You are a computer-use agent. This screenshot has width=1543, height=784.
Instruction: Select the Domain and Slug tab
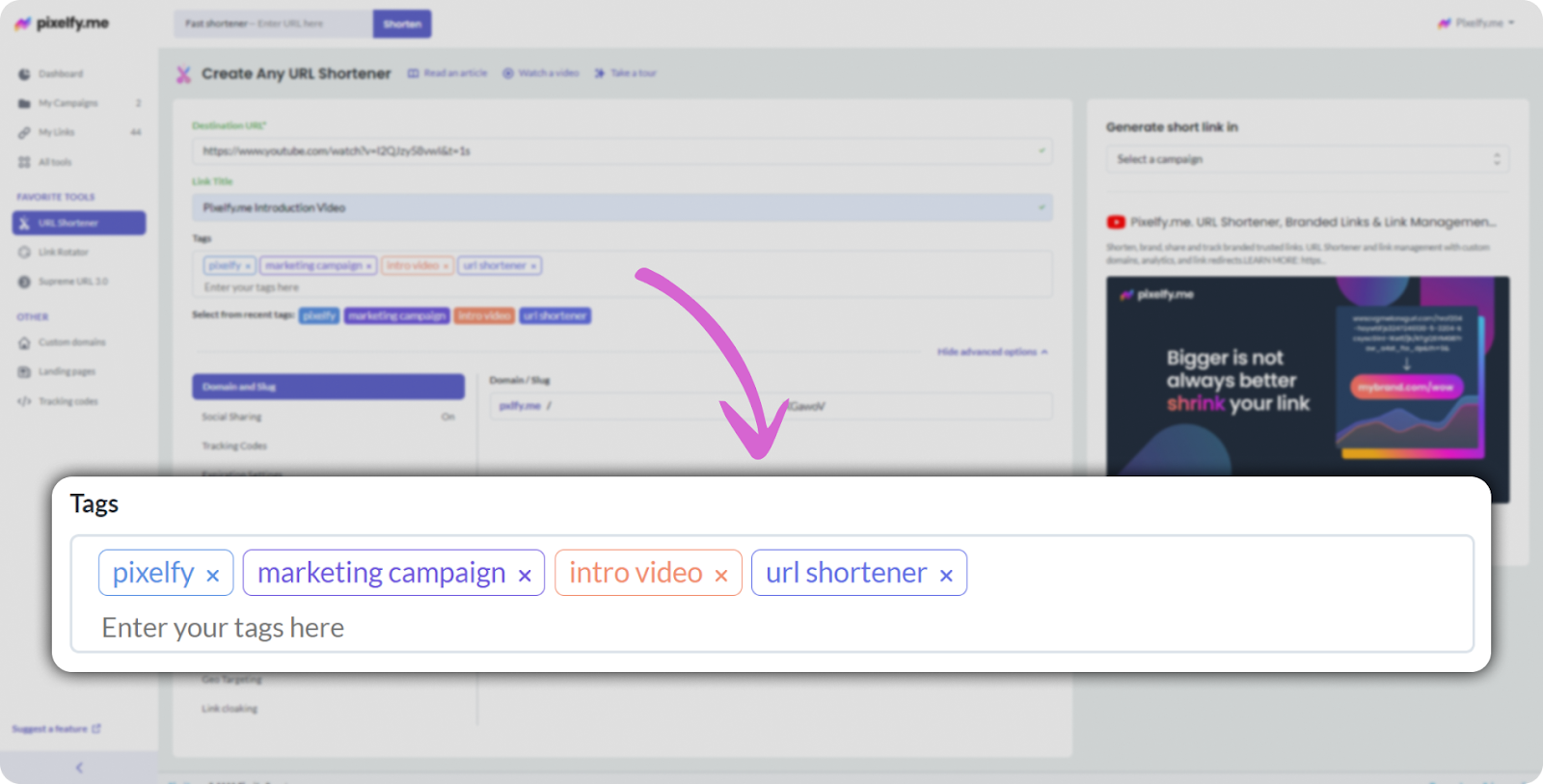pos(328,387)
